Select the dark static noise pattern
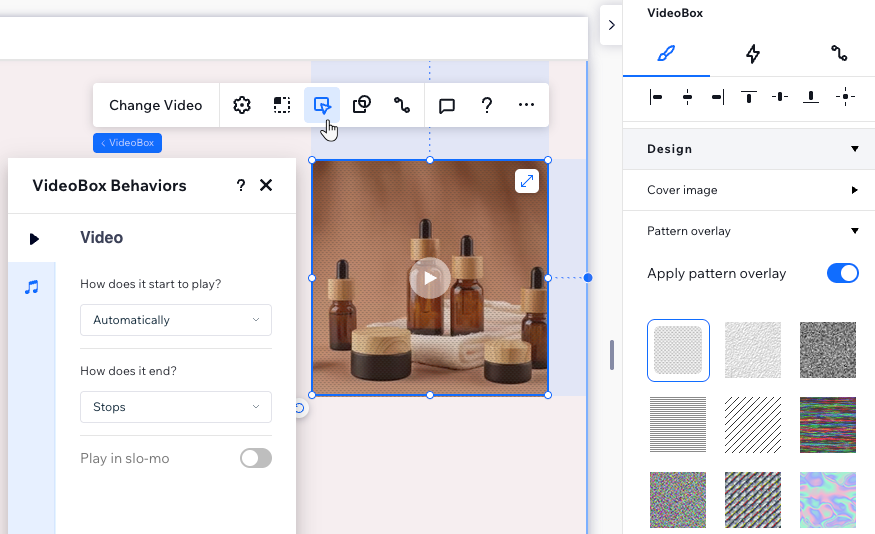Image resolution: width=875 pixels, height=534 pixels. (x=828, y=350)
